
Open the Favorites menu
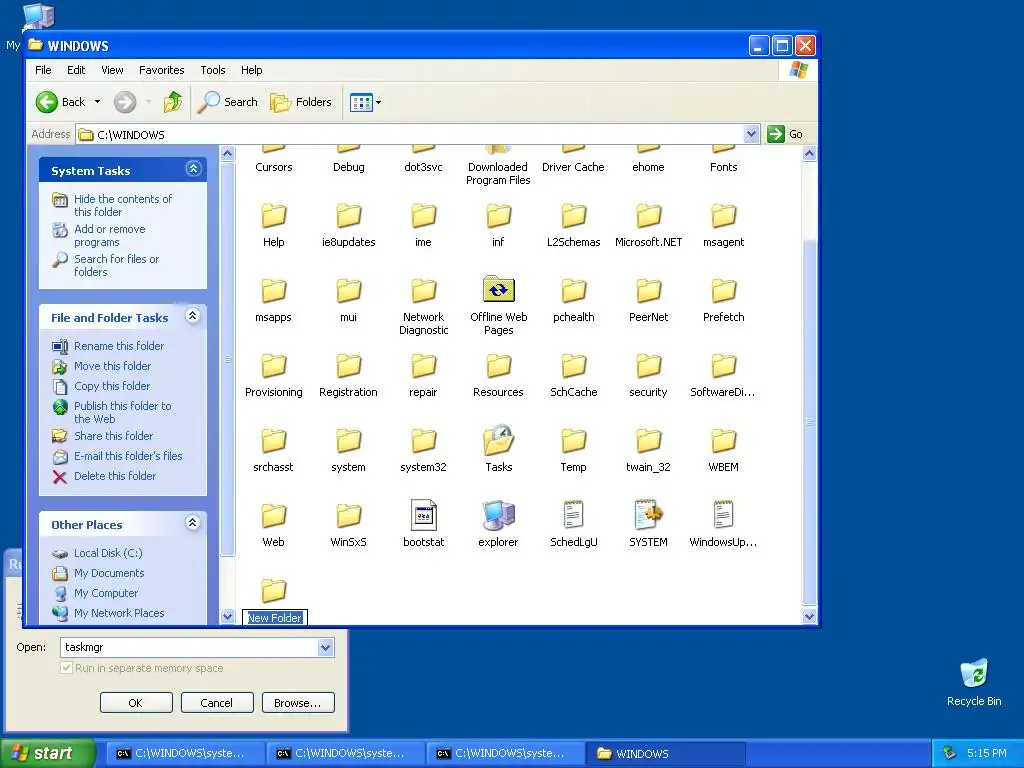(161, 70)
